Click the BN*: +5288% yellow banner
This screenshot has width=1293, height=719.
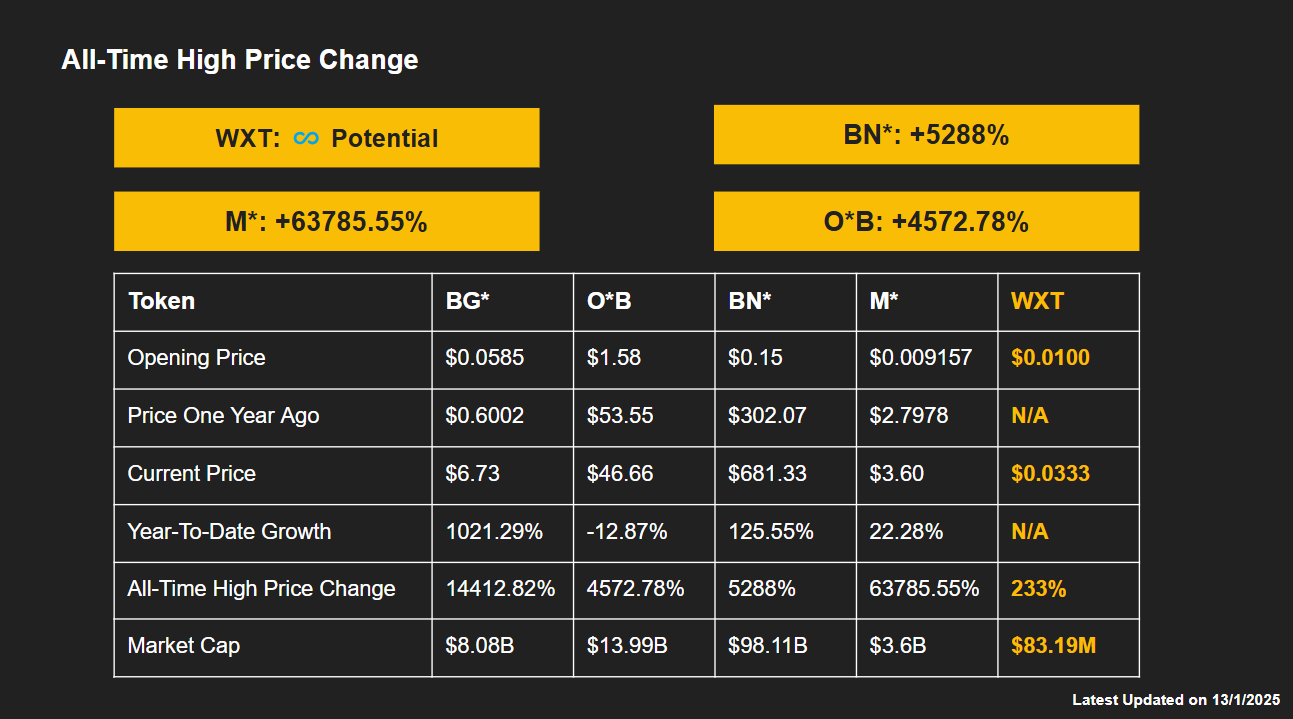tap(926, 135)
